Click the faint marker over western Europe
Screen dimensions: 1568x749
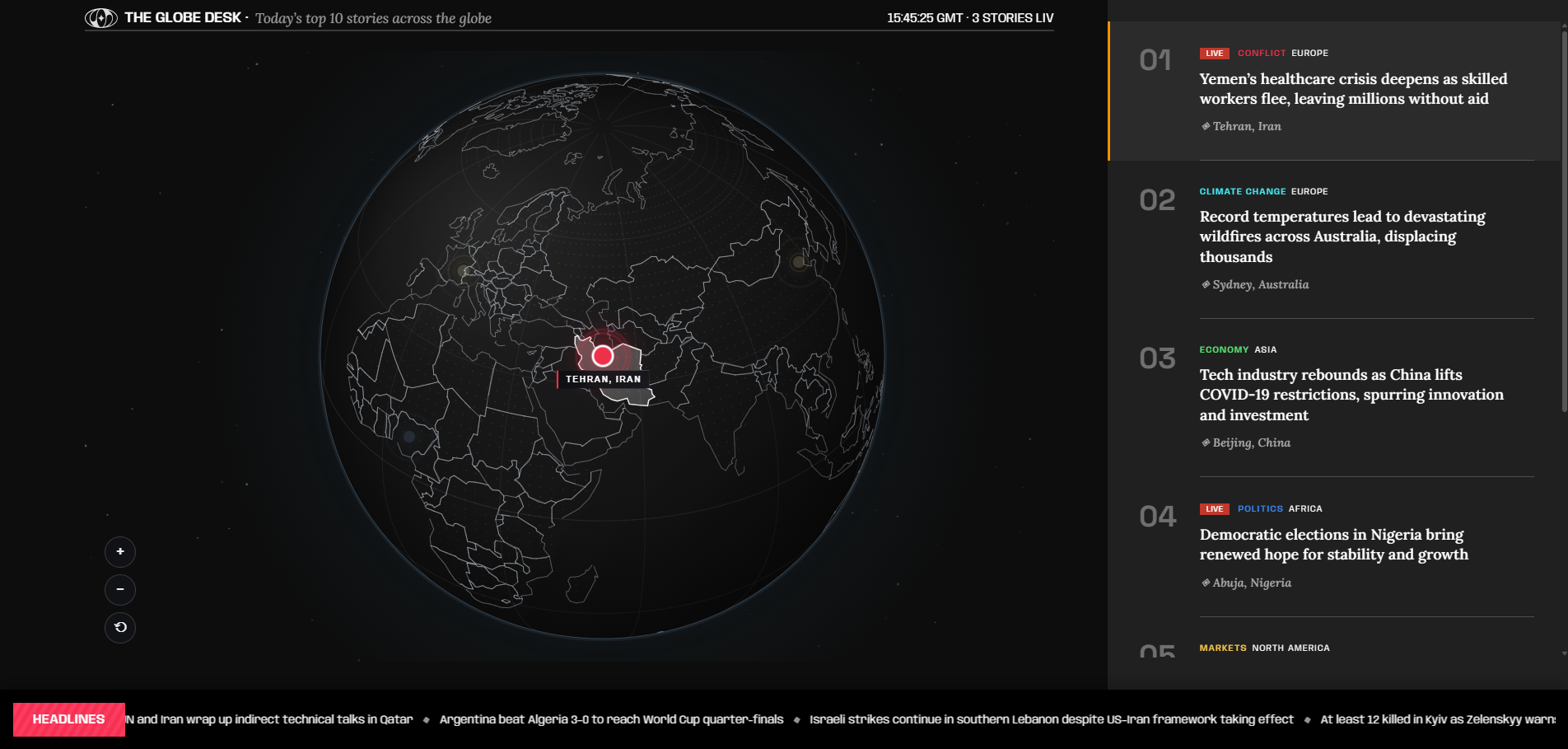pyautogui.click(x=464, y=270)
